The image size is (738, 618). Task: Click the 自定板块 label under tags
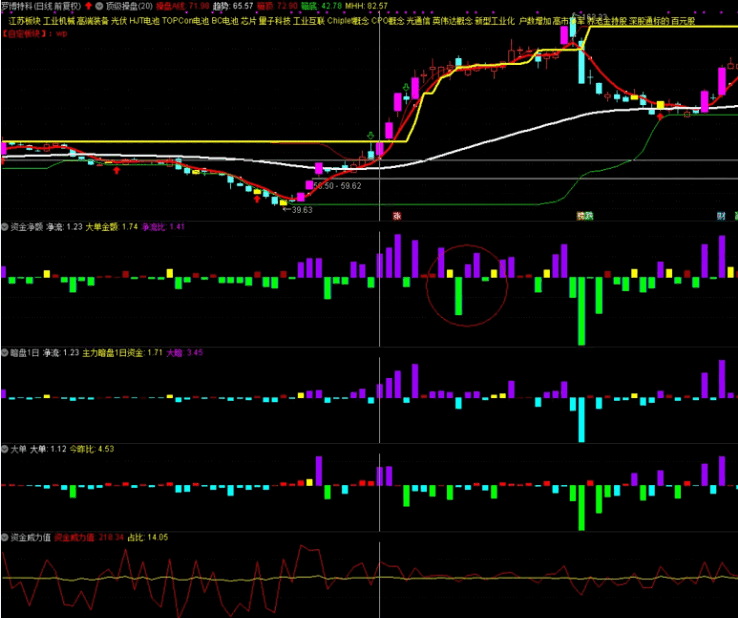click(x=26, y=34)
